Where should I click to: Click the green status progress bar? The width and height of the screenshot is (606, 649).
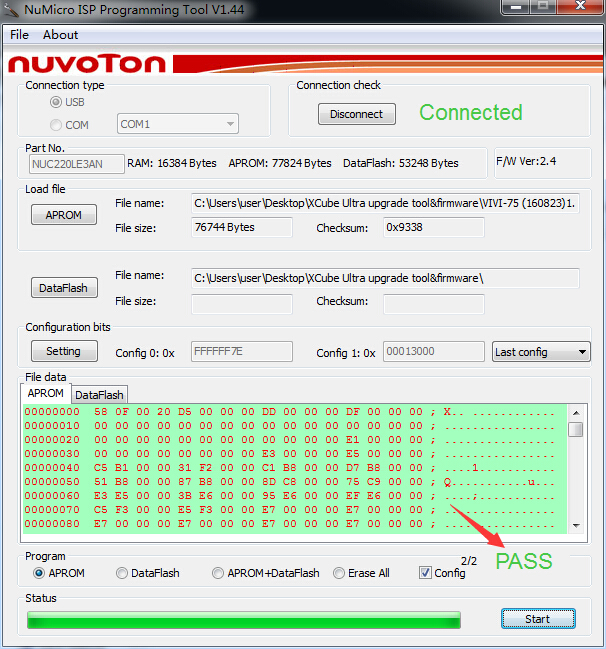[244, 620]
